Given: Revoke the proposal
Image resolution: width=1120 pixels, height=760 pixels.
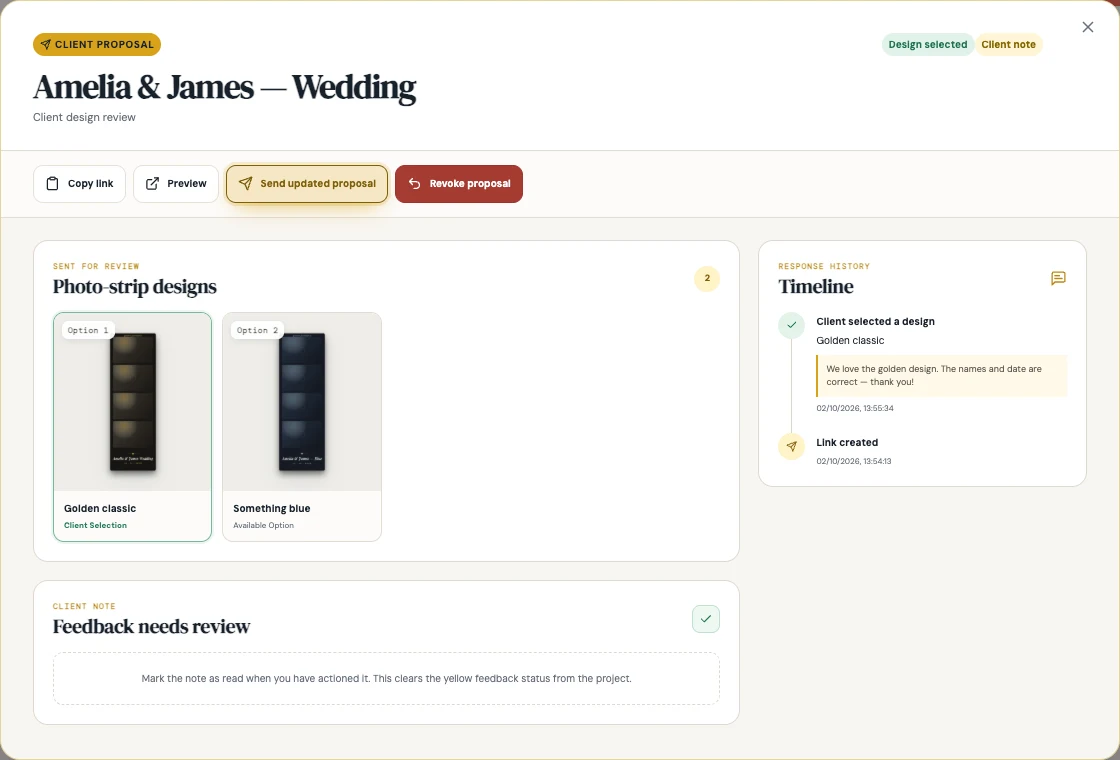Looking at the screenshot, I should 459,184.
